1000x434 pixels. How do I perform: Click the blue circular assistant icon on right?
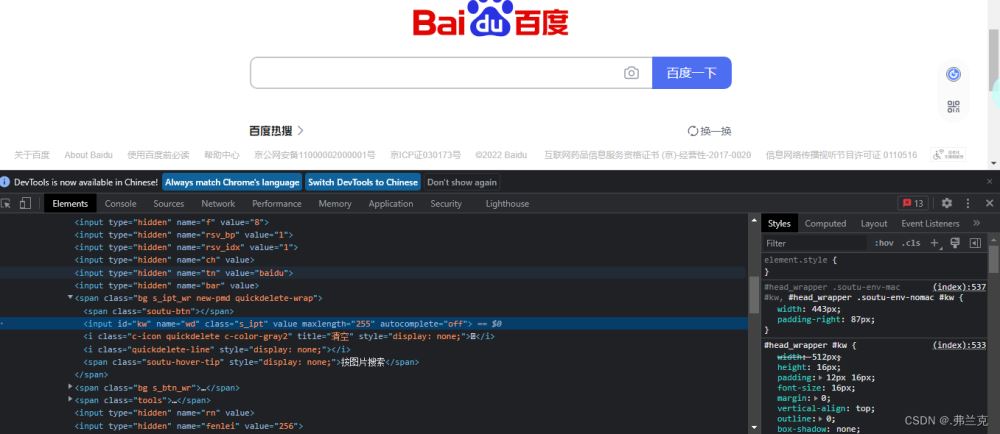tap(953, 75)
